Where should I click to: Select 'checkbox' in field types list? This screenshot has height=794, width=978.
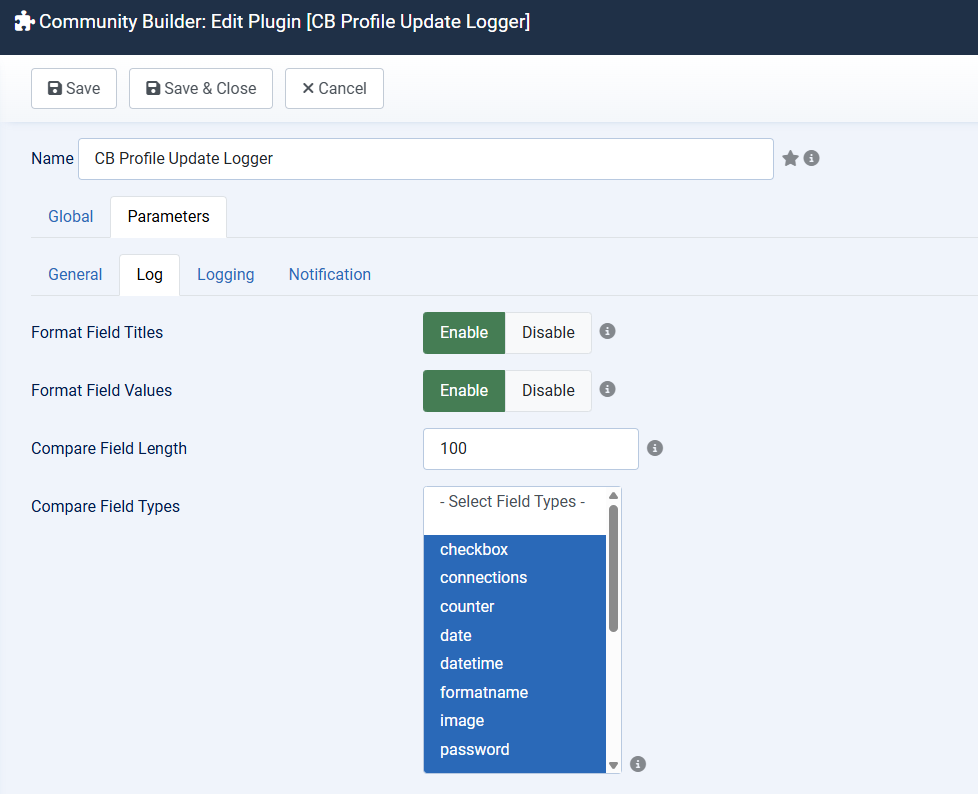tap(515, 550)
